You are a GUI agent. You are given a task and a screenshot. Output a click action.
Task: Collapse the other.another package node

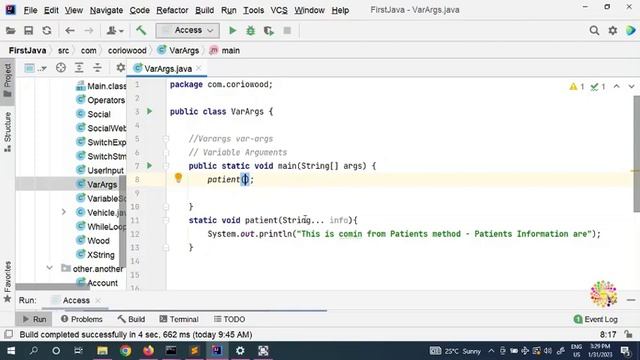tap(49, 268)
